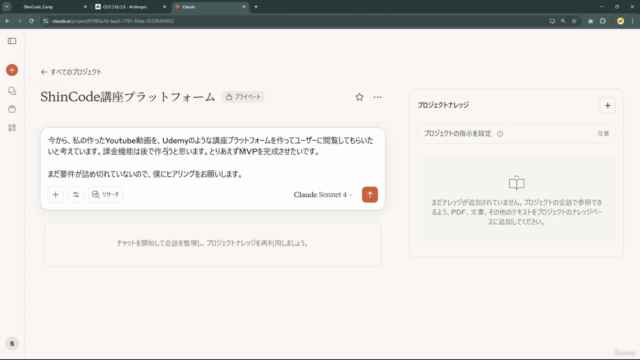Viewport: 640px width, 360px height.
Task: Click the プロジェクトナレッジ heading
Action: [x=443, y=105]
